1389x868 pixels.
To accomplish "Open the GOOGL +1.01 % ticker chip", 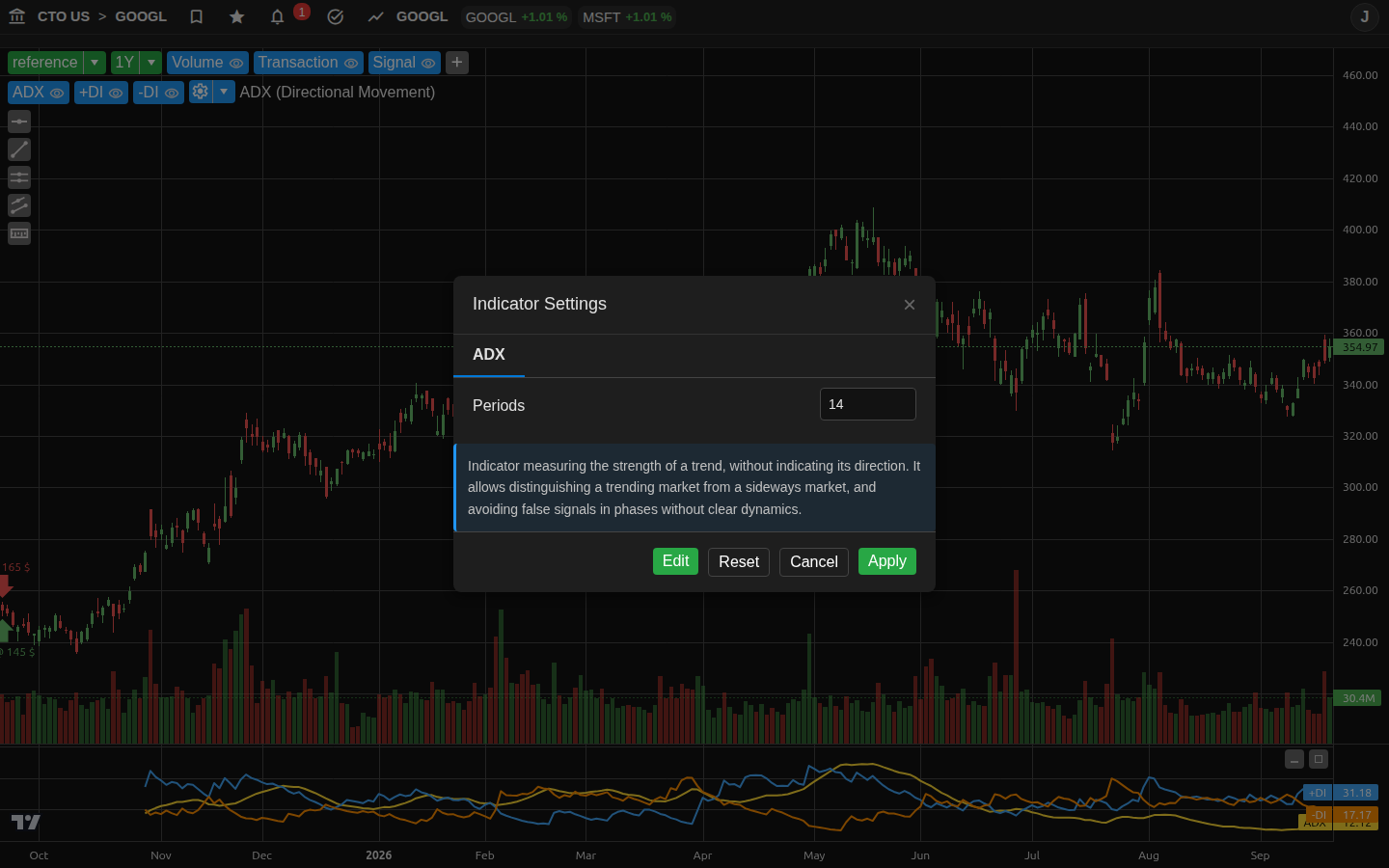I will (x=516, y=17).
